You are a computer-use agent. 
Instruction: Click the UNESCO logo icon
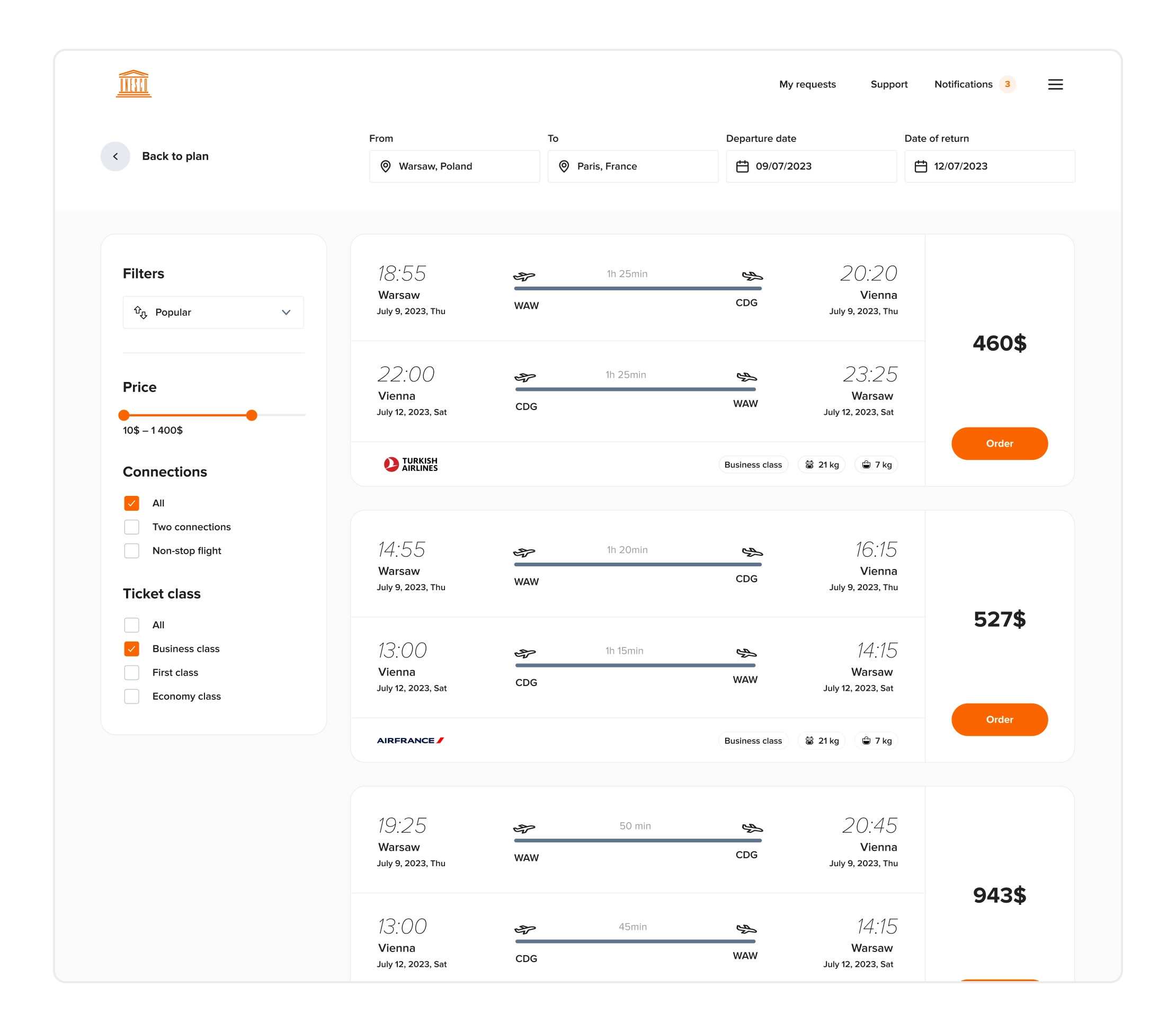133,84
